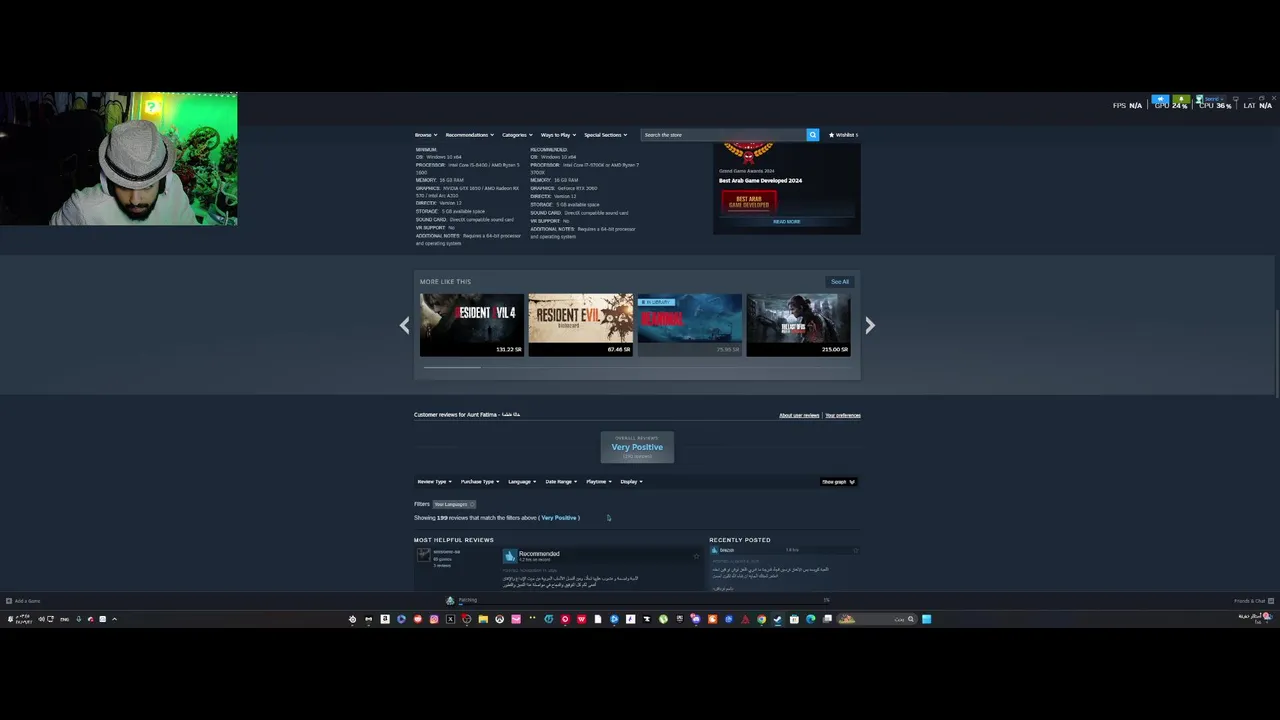Click the taskbar search magnifier
Image resolution: width=1280 pixels, height=720 pixels.
coord(910,619)
